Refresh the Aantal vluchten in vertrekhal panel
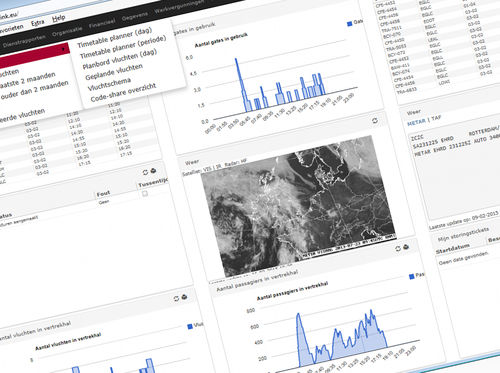 (x=176, y=299)
